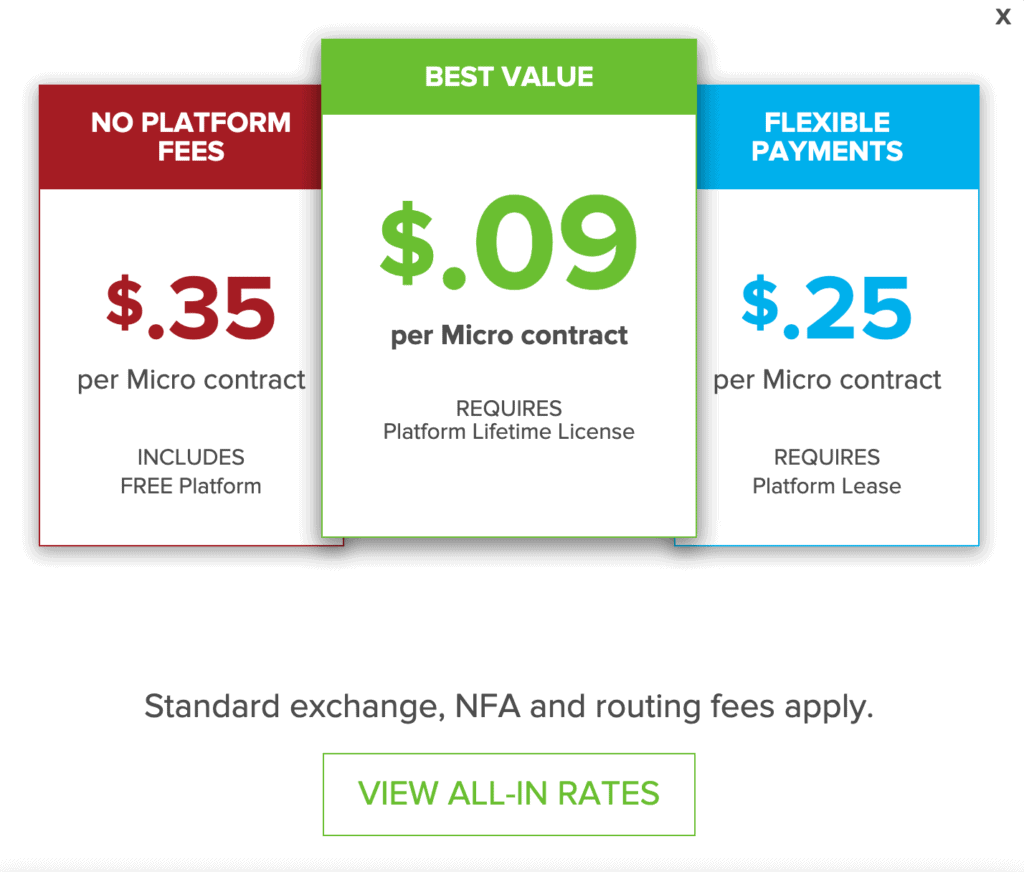
Task: Click the VIEW ALL-IN RATES button
Action: pyautogui.click(x=509, y=794)
